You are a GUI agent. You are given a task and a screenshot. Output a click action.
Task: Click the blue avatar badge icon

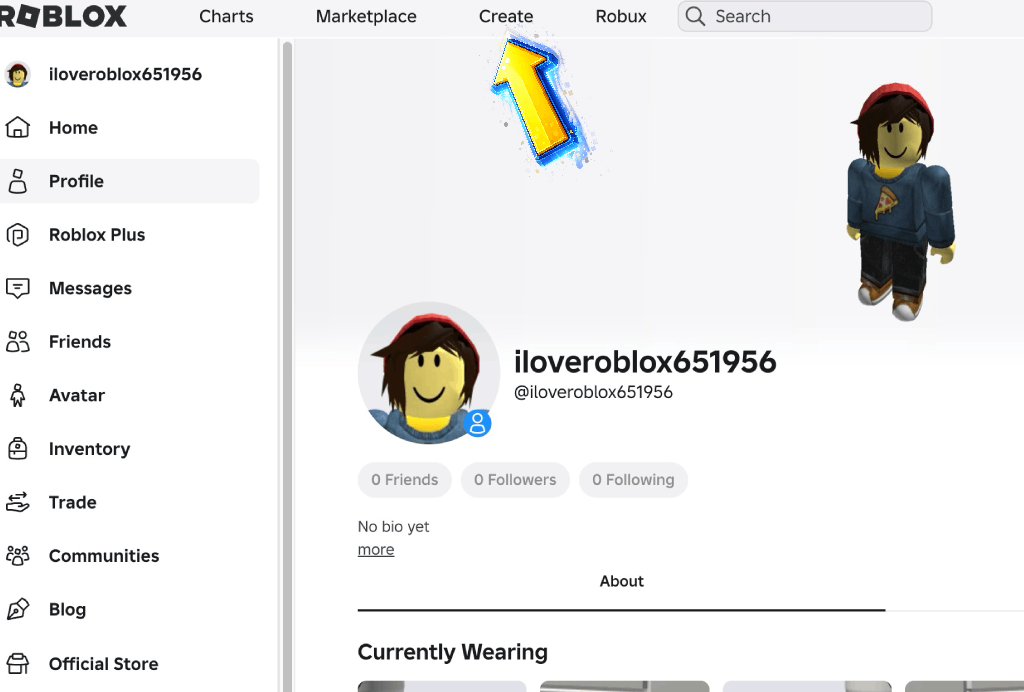point(477,424)
